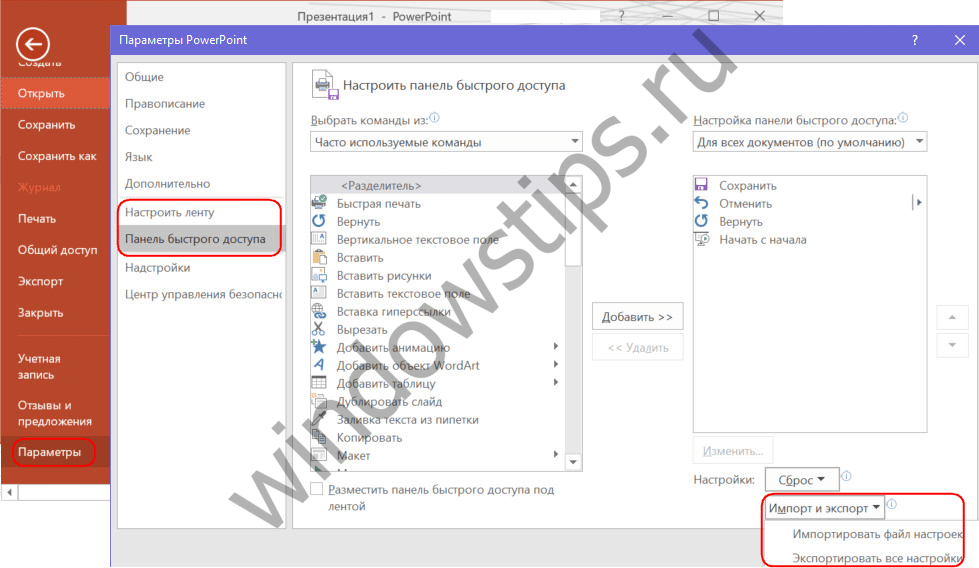The image size is (979, 568).
Task: Enable showing Quick Access Toolbar below ribbon
Action: 317,489
